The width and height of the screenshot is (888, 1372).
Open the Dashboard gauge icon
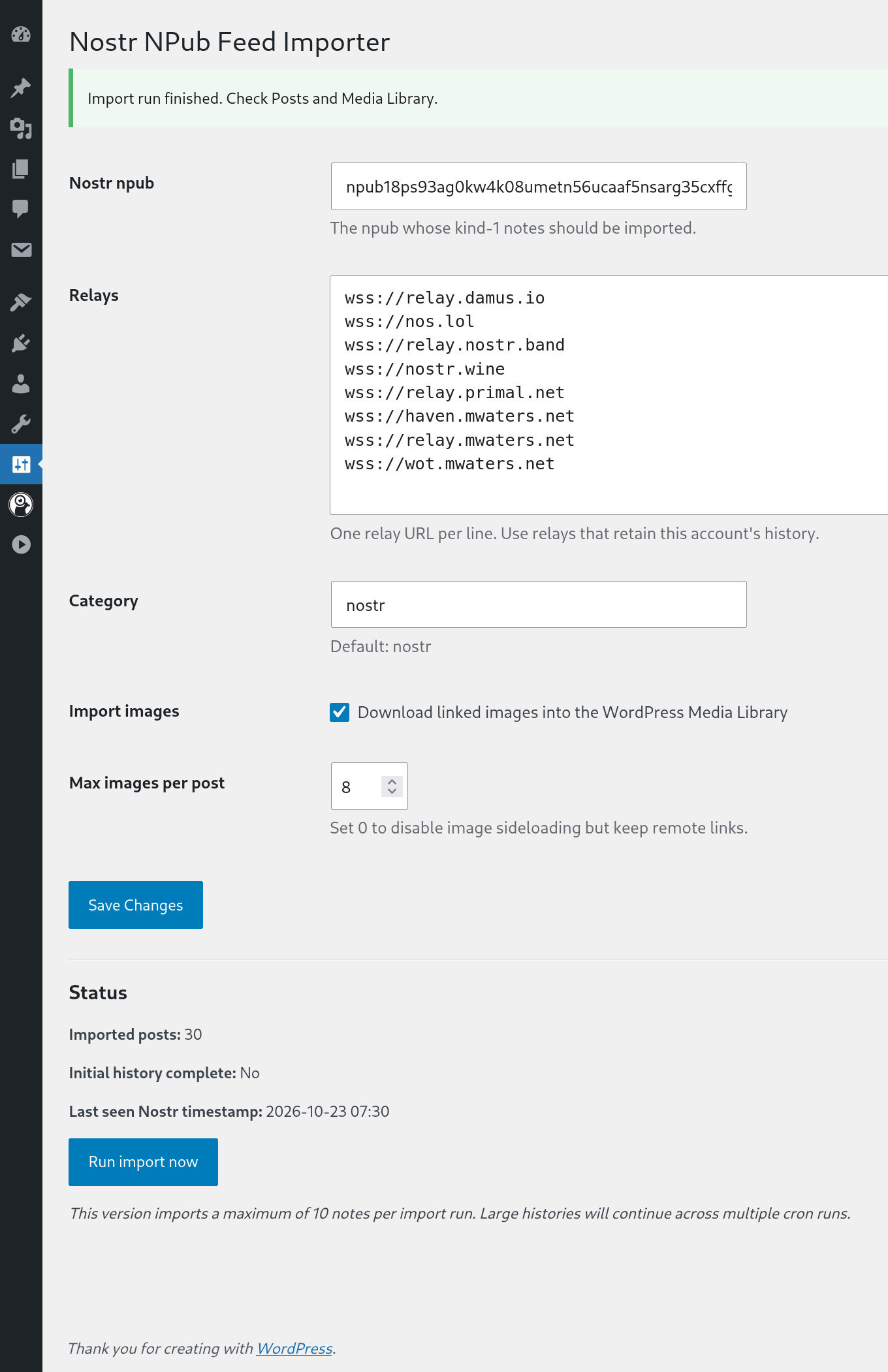click(x=21, y=35)
